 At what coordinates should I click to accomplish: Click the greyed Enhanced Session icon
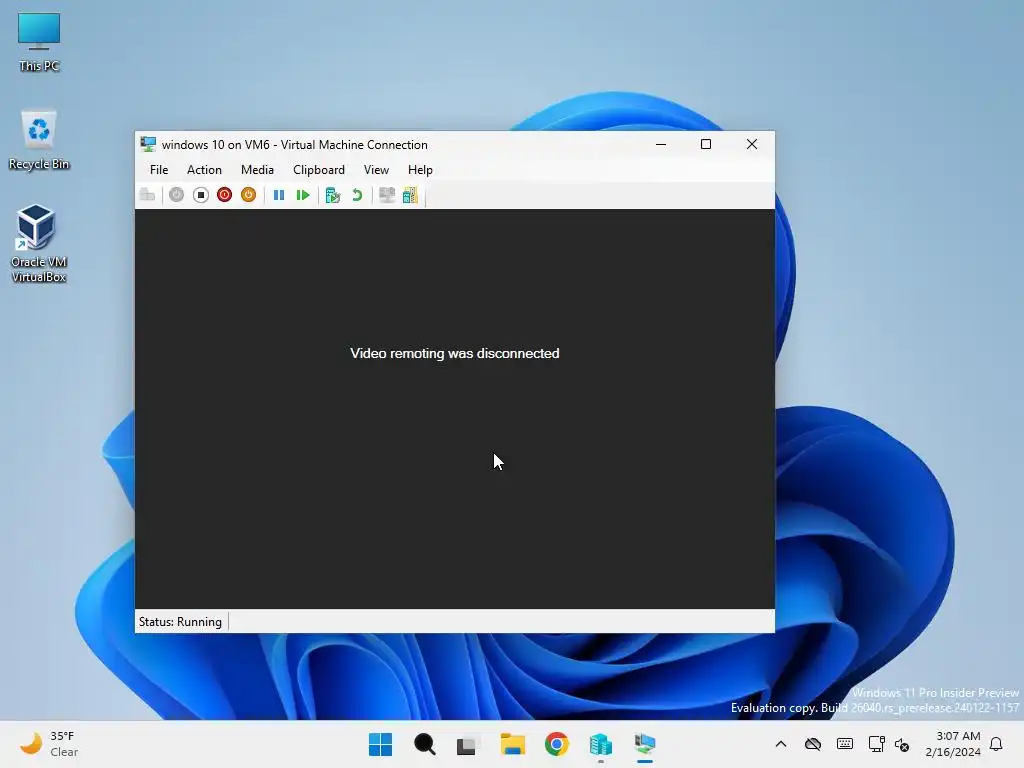pos(387,195)
